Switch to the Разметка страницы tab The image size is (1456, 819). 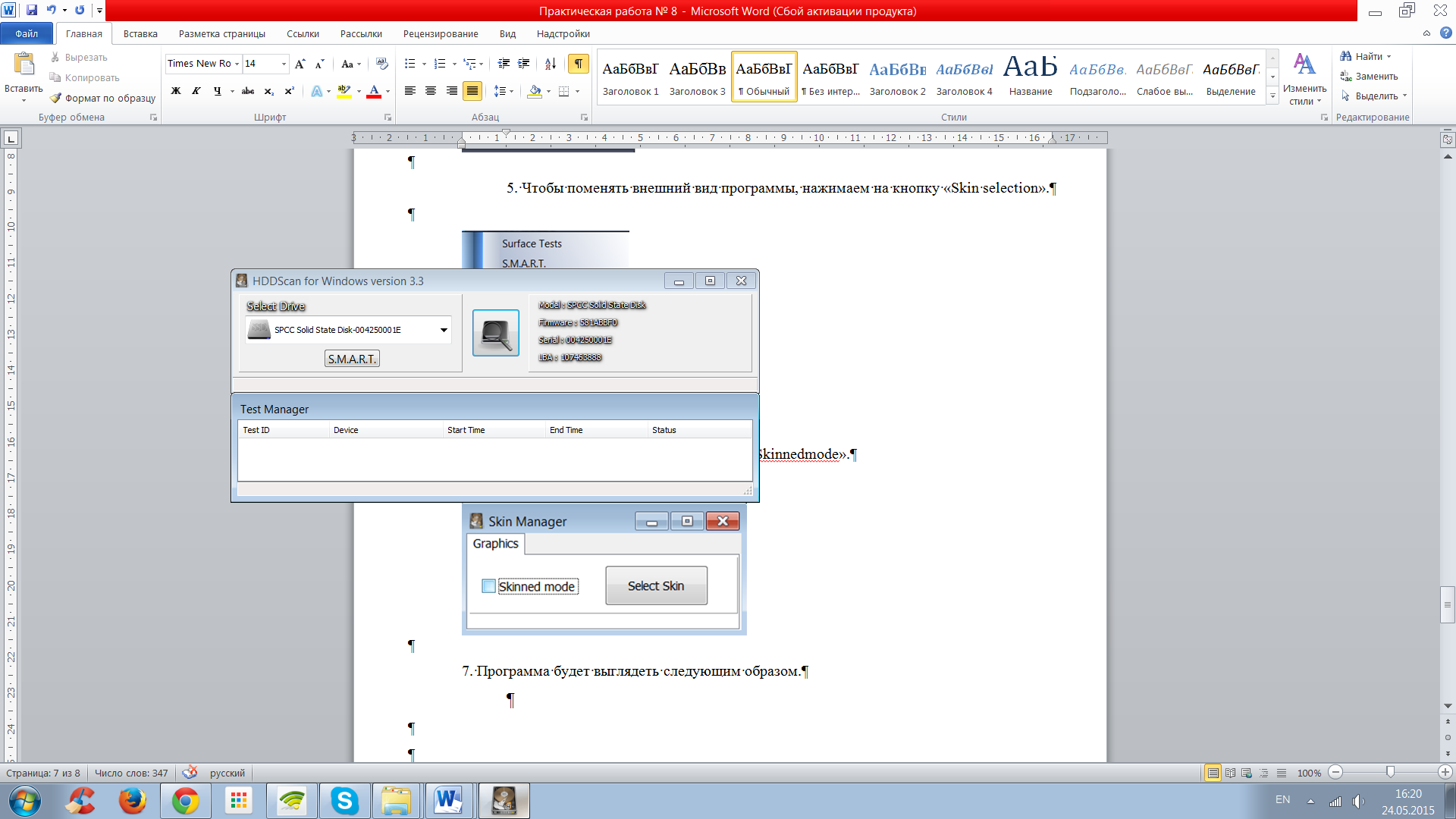[x=222, y=33]
